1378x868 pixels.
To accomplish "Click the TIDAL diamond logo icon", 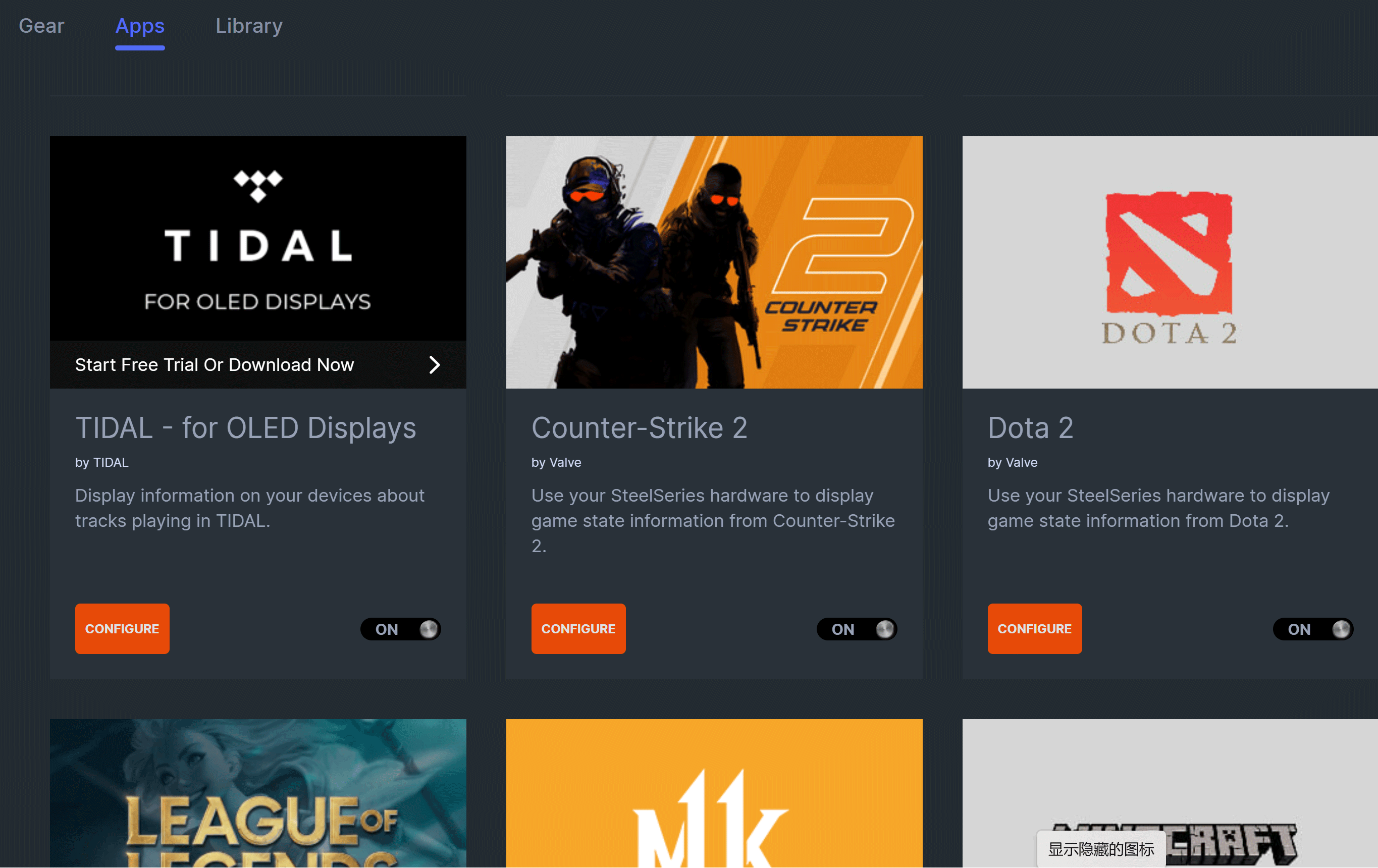I will click(x=258, y=185).
